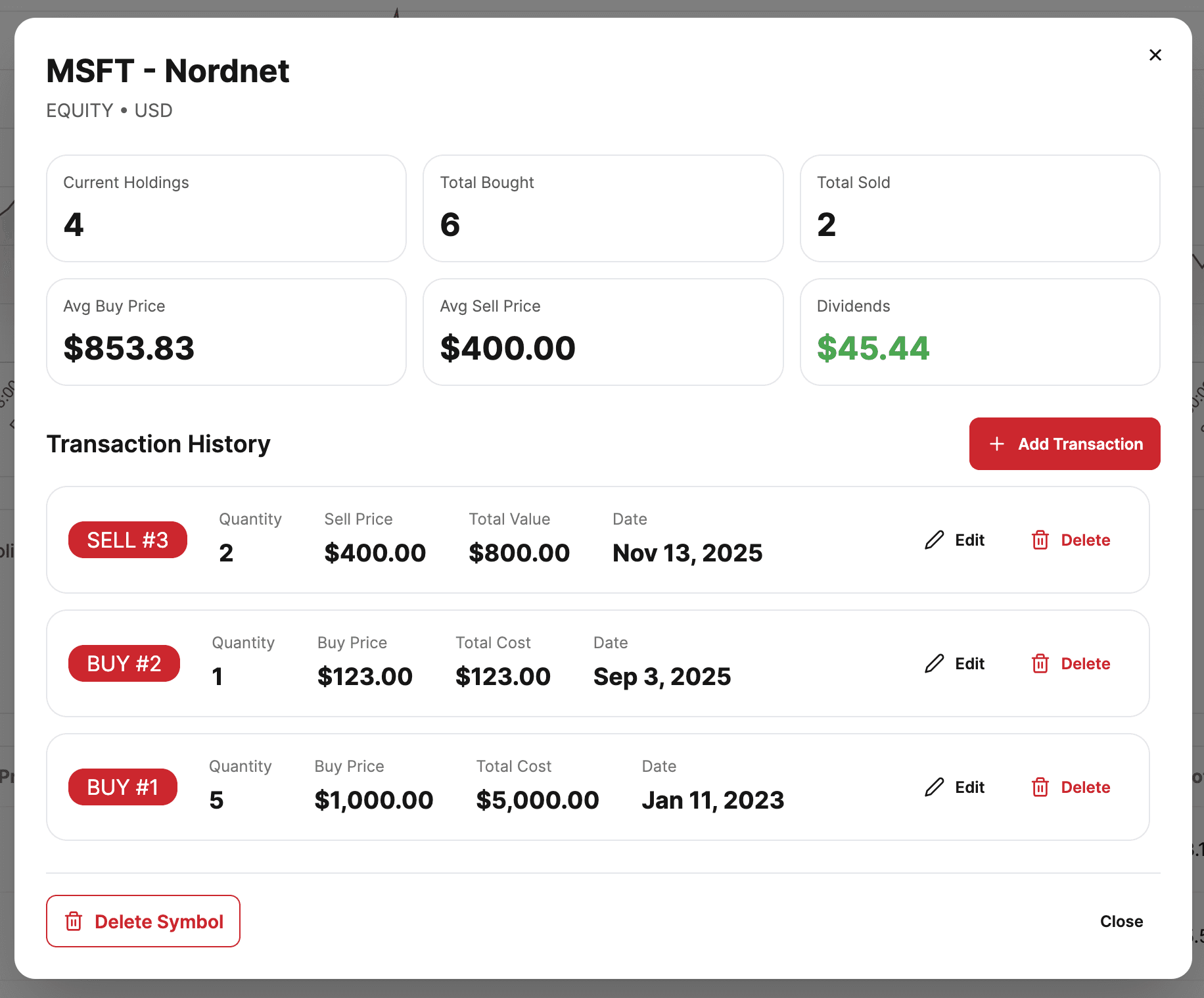Click the Delete Symbol button

click(x=143, y=921)
